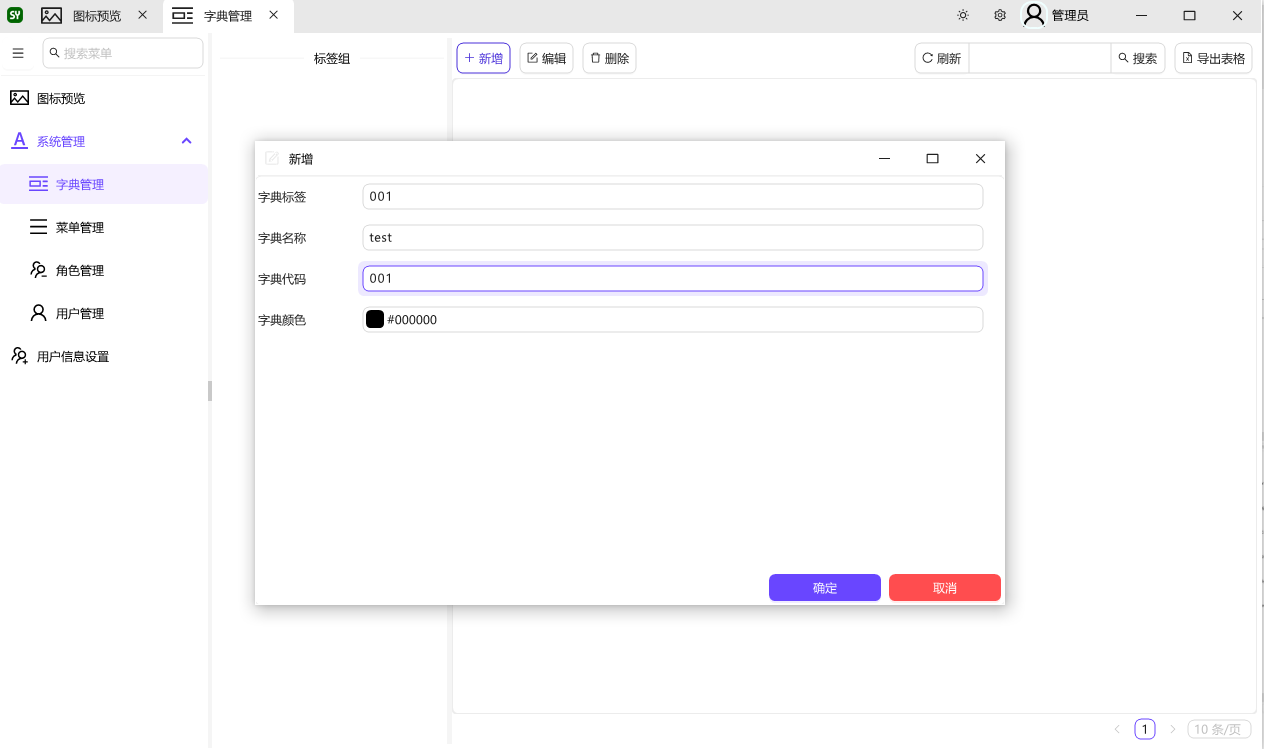This screenshot has width=1264, height=749.
Task: Open the 10 条/页 page size dropdown
Action: click(x=1218, y=729)
